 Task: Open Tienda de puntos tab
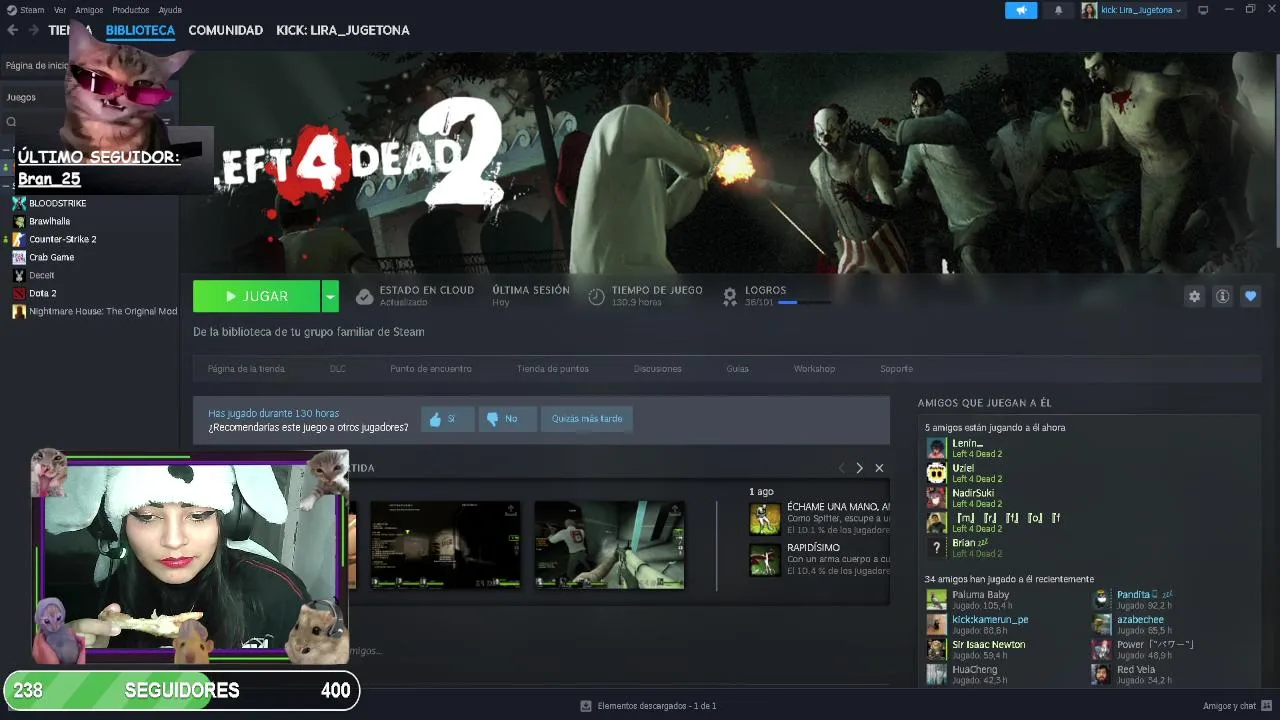[x=553, y=369]
